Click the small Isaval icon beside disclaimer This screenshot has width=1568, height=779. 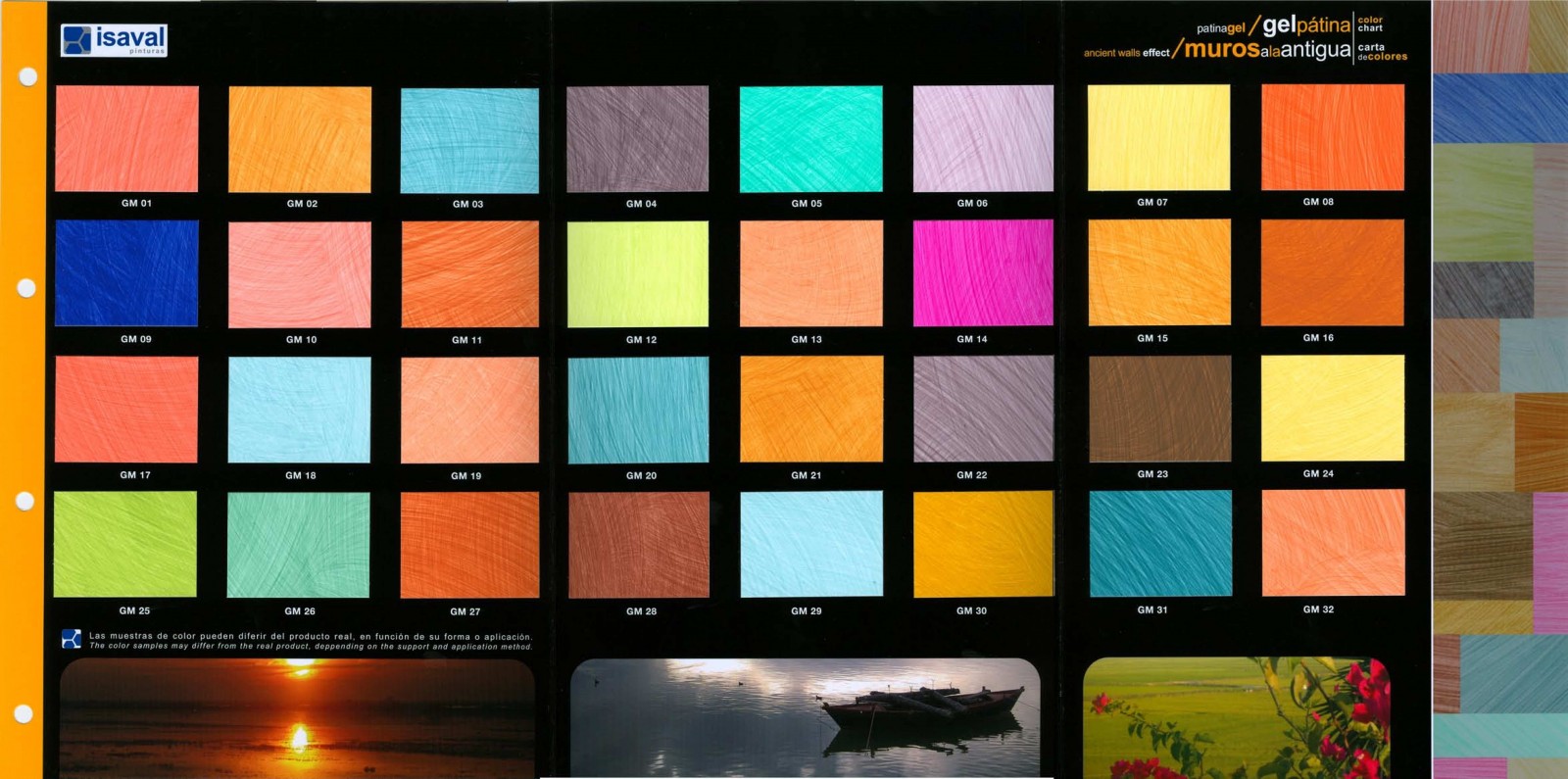(71, 639)
